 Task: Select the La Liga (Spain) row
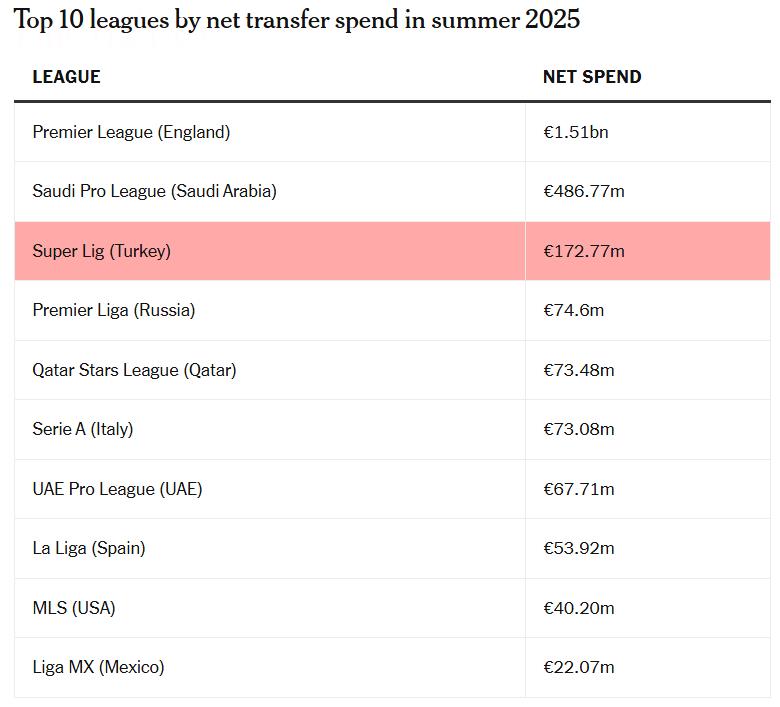88,548
